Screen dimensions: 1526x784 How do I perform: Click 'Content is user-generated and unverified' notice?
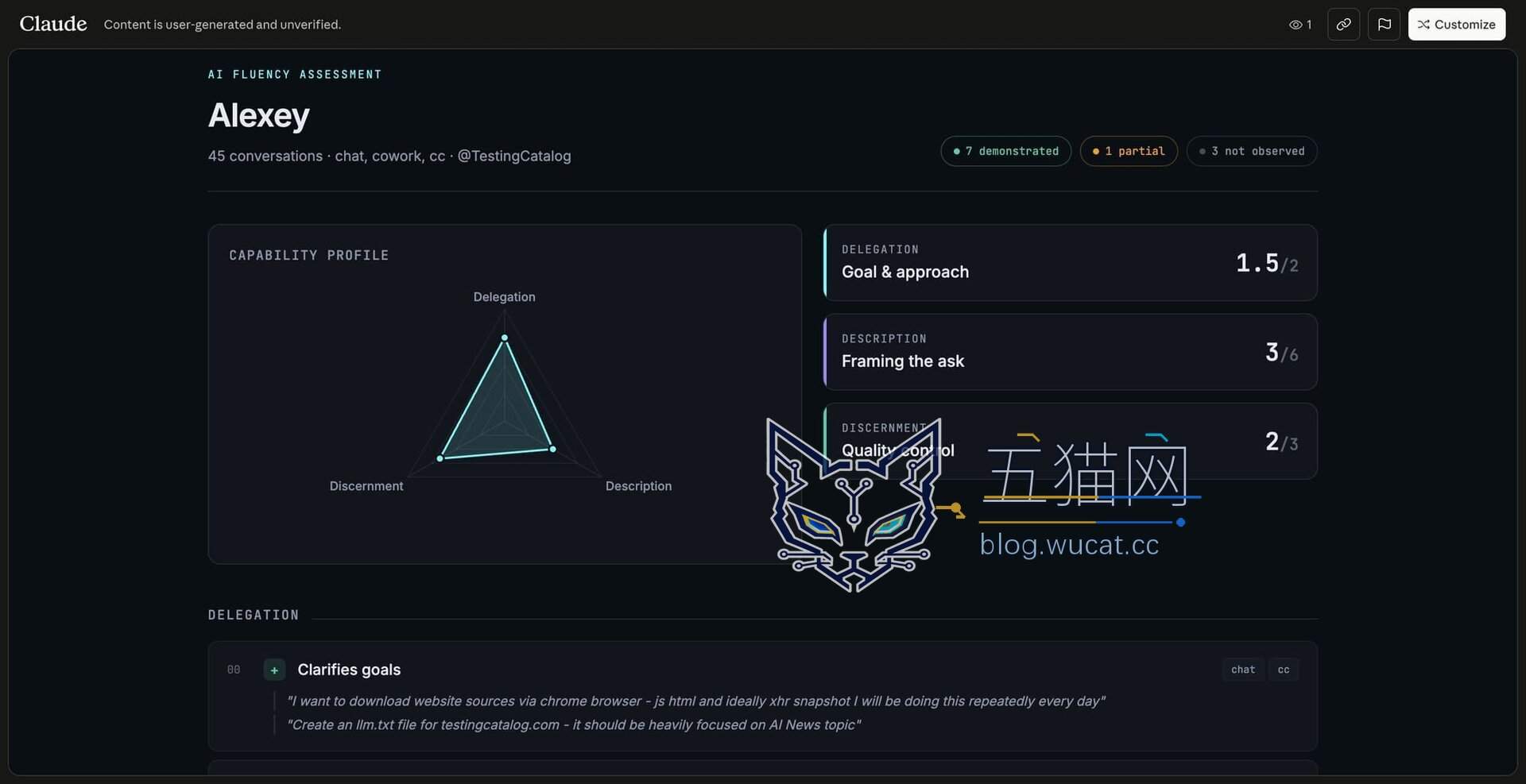223,25
